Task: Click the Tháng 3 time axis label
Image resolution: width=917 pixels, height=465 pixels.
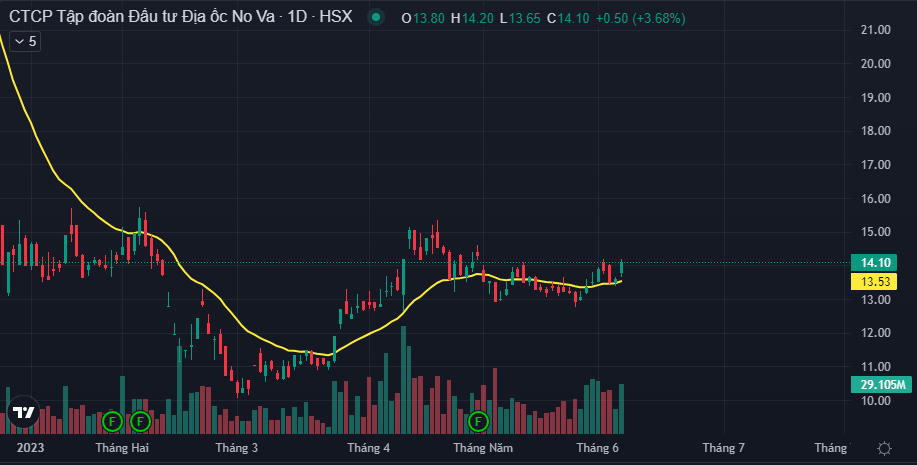Action: tap(236, 448)
